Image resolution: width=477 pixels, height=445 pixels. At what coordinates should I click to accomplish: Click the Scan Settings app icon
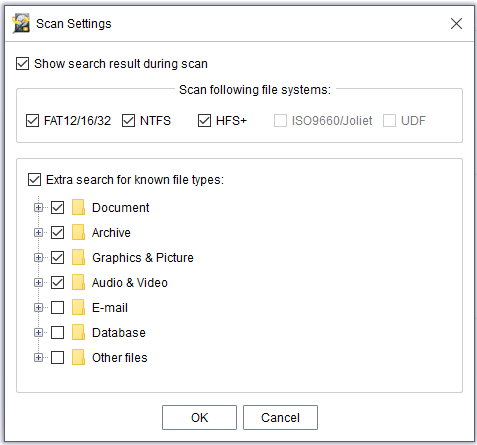(21, 23)
